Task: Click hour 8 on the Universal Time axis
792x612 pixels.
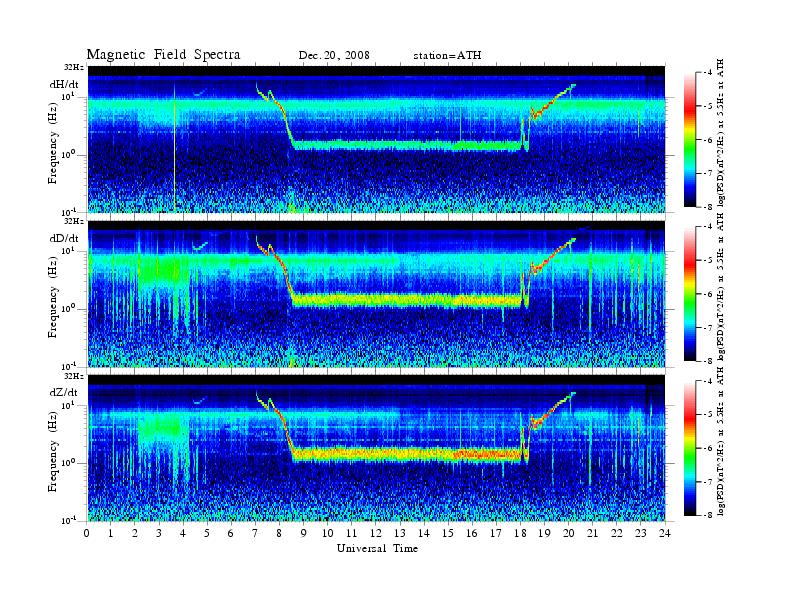Action: click(x=279, y=533)
